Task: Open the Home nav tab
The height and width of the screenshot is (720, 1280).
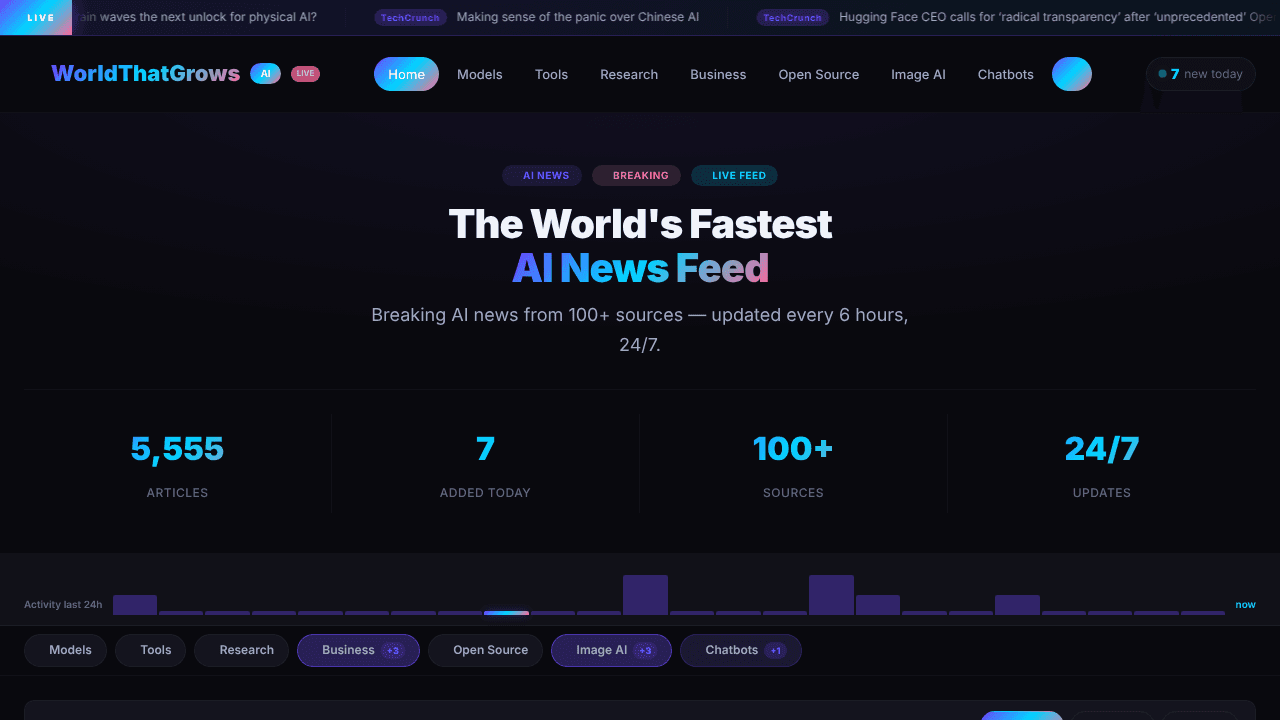Action: pyautogui.click(x=406, y=74)
